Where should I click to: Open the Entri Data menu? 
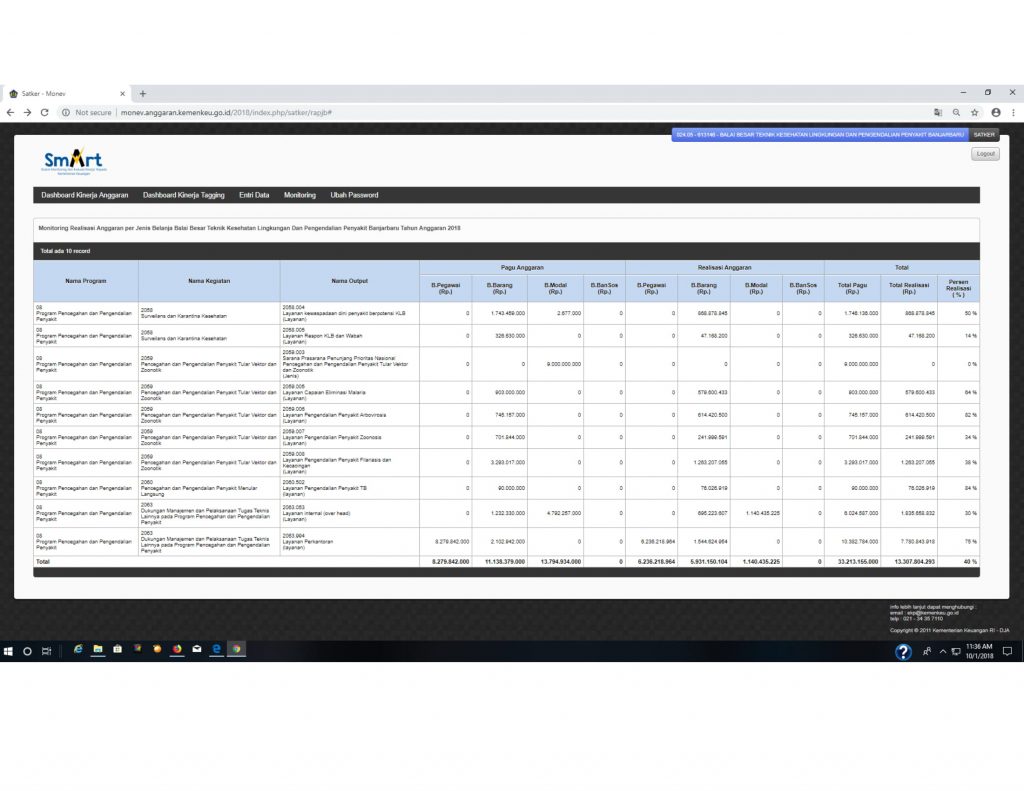254,195
